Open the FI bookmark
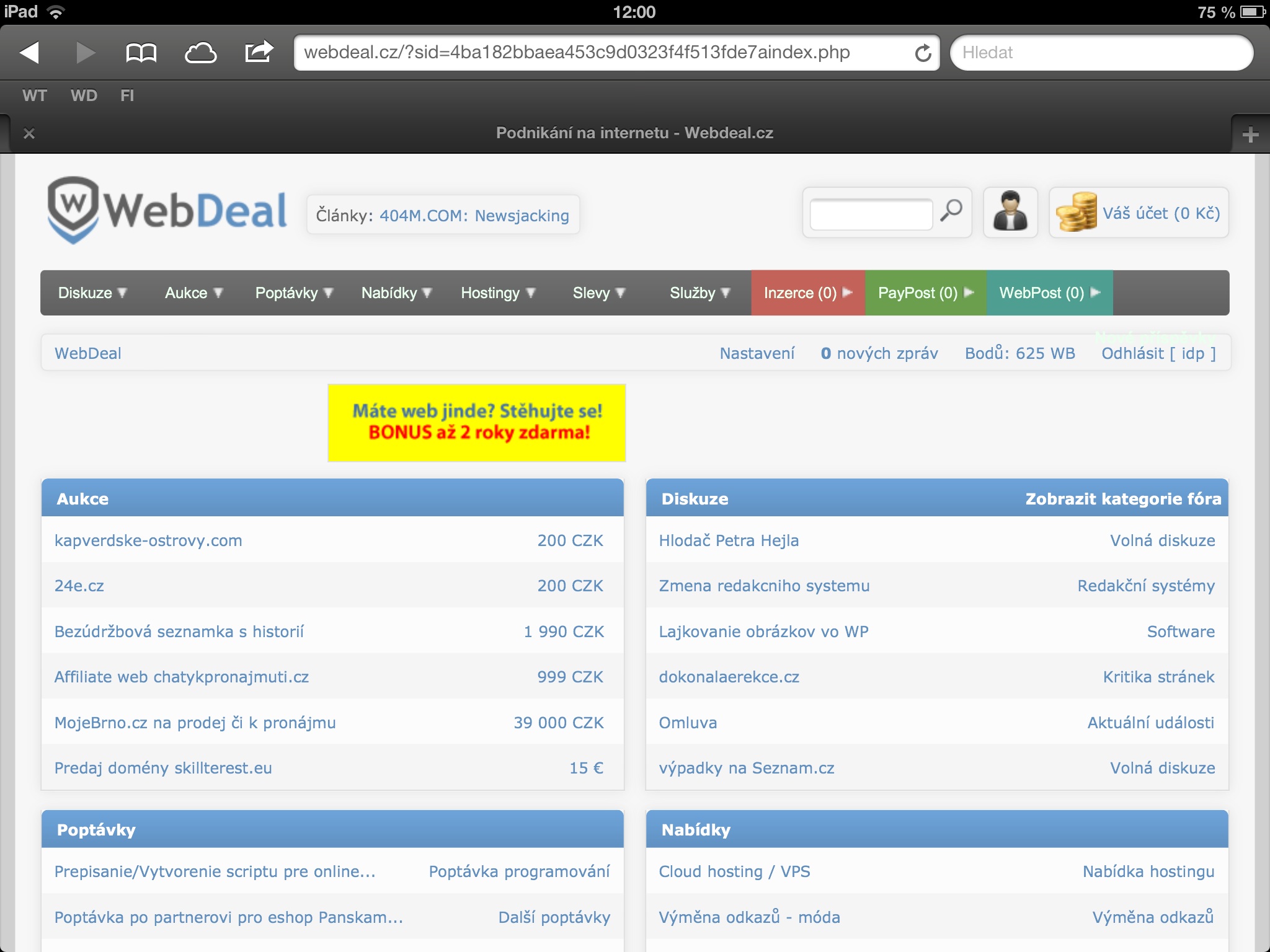Screen dimensions: 1270x952 (x=127, y=95)
